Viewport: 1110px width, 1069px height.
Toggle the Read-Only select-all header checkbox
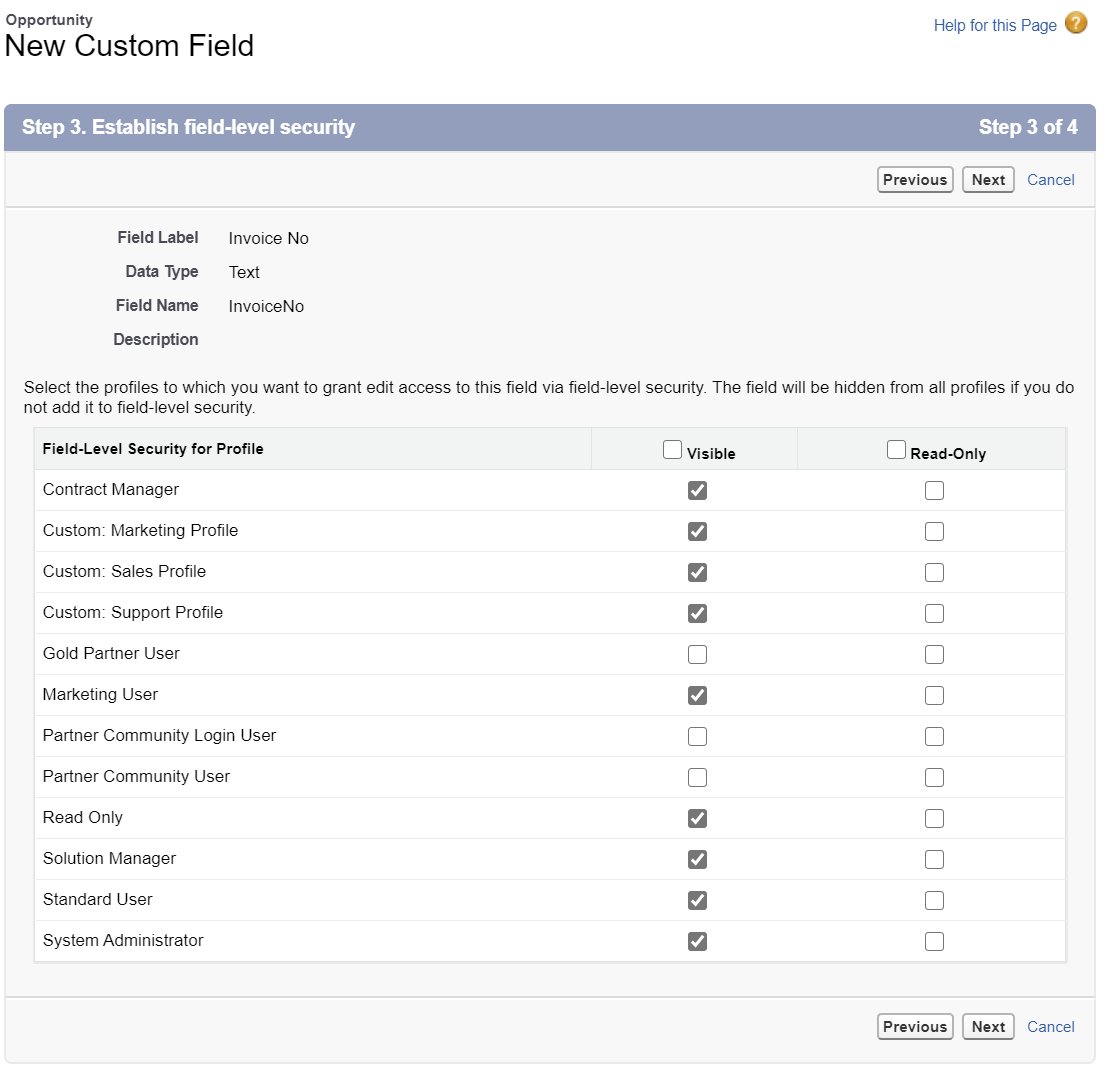pos(897,450)
